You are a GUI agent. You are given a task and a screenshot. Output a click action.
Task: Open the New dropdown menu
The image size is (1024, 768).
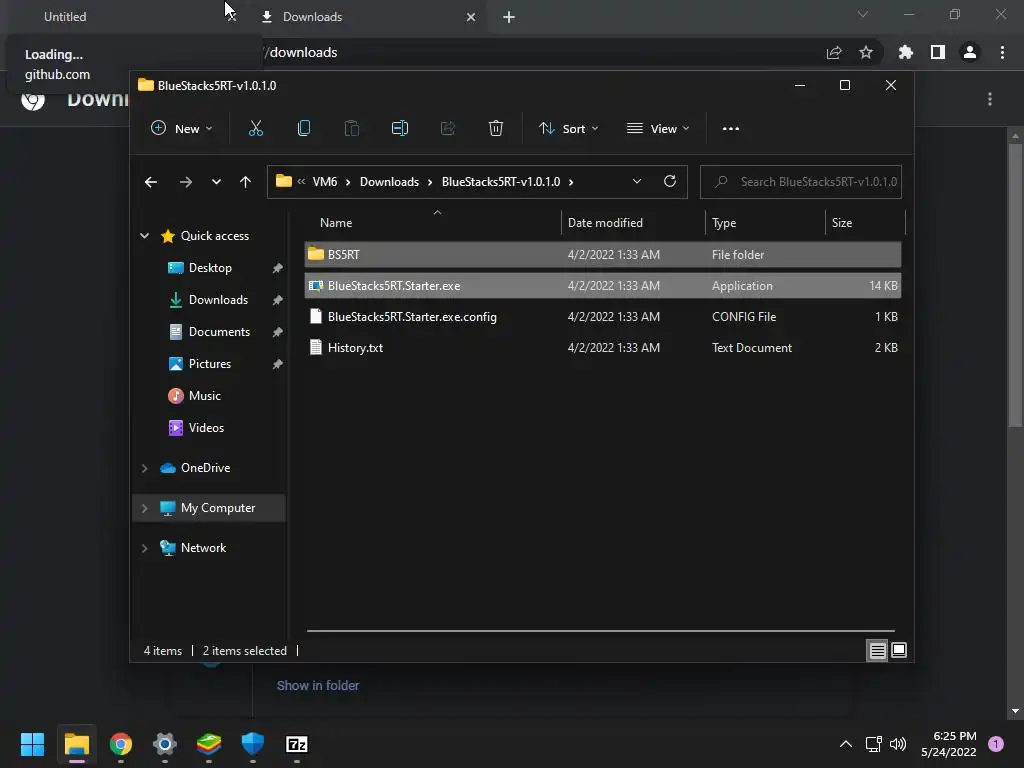182,129
